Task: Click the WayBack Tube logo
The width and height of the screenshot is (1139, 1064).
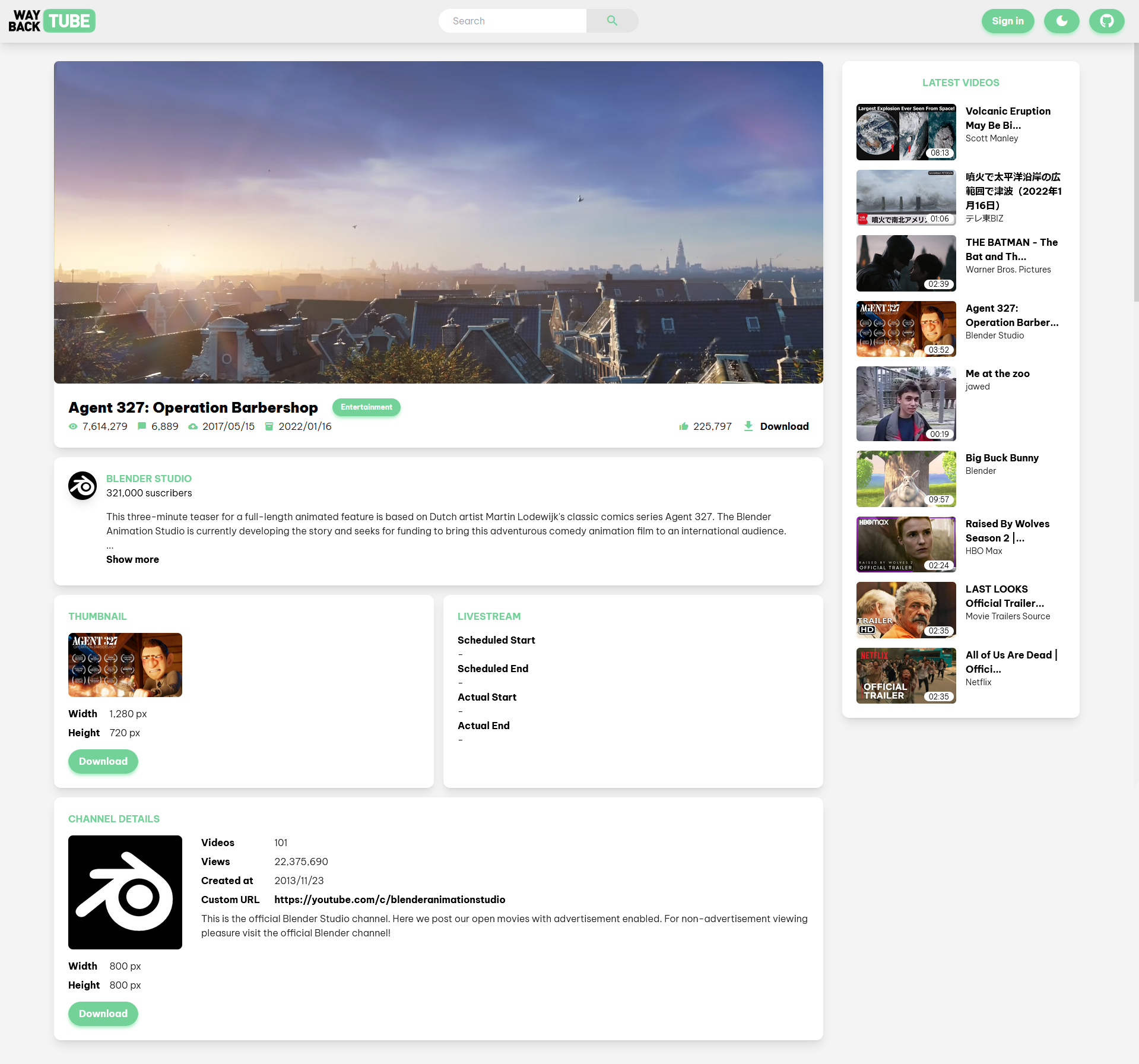Action: [52, 21]
